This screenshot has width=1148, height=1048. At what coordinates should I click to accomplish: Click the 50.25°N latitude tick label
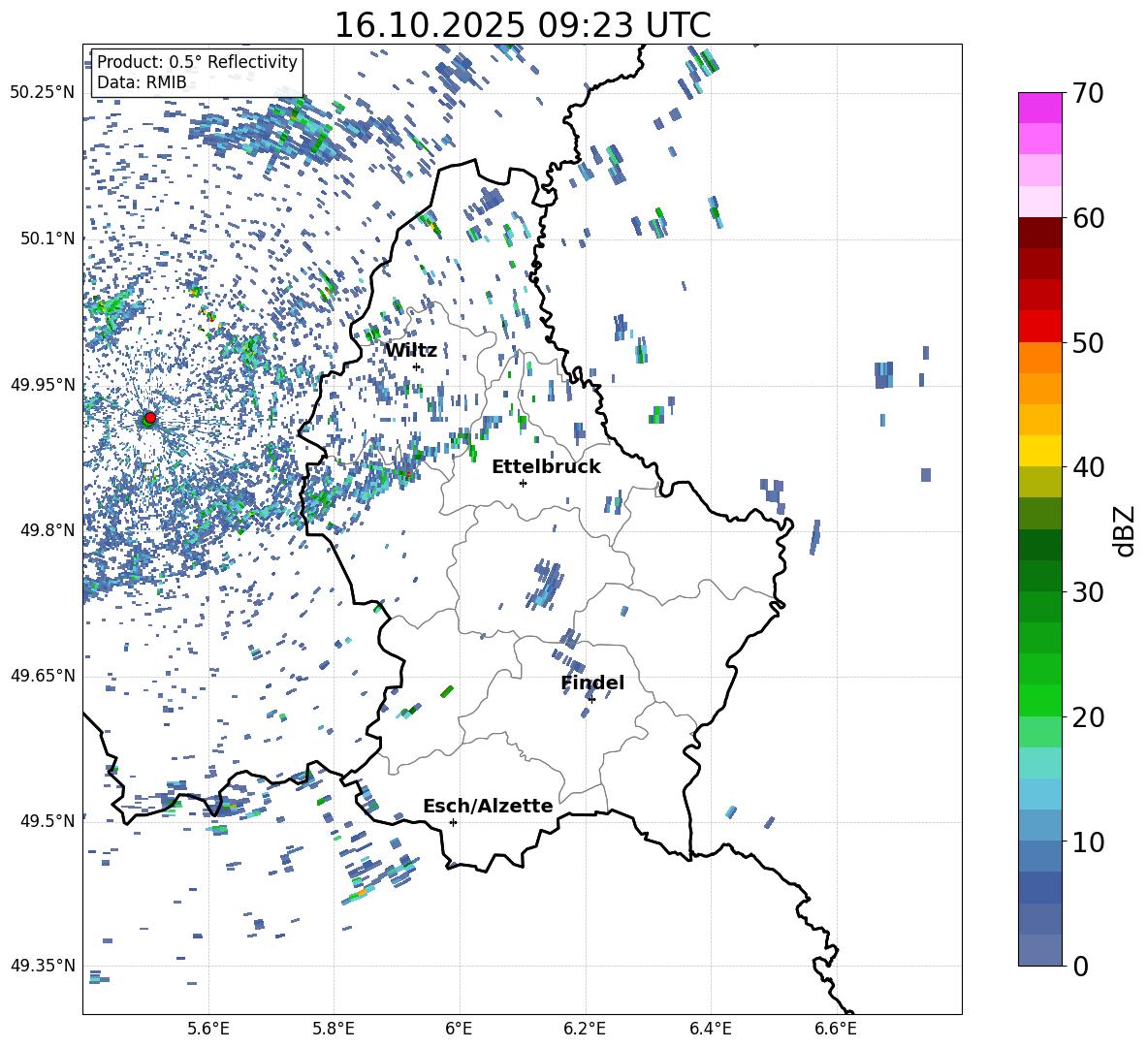point(43,92)
